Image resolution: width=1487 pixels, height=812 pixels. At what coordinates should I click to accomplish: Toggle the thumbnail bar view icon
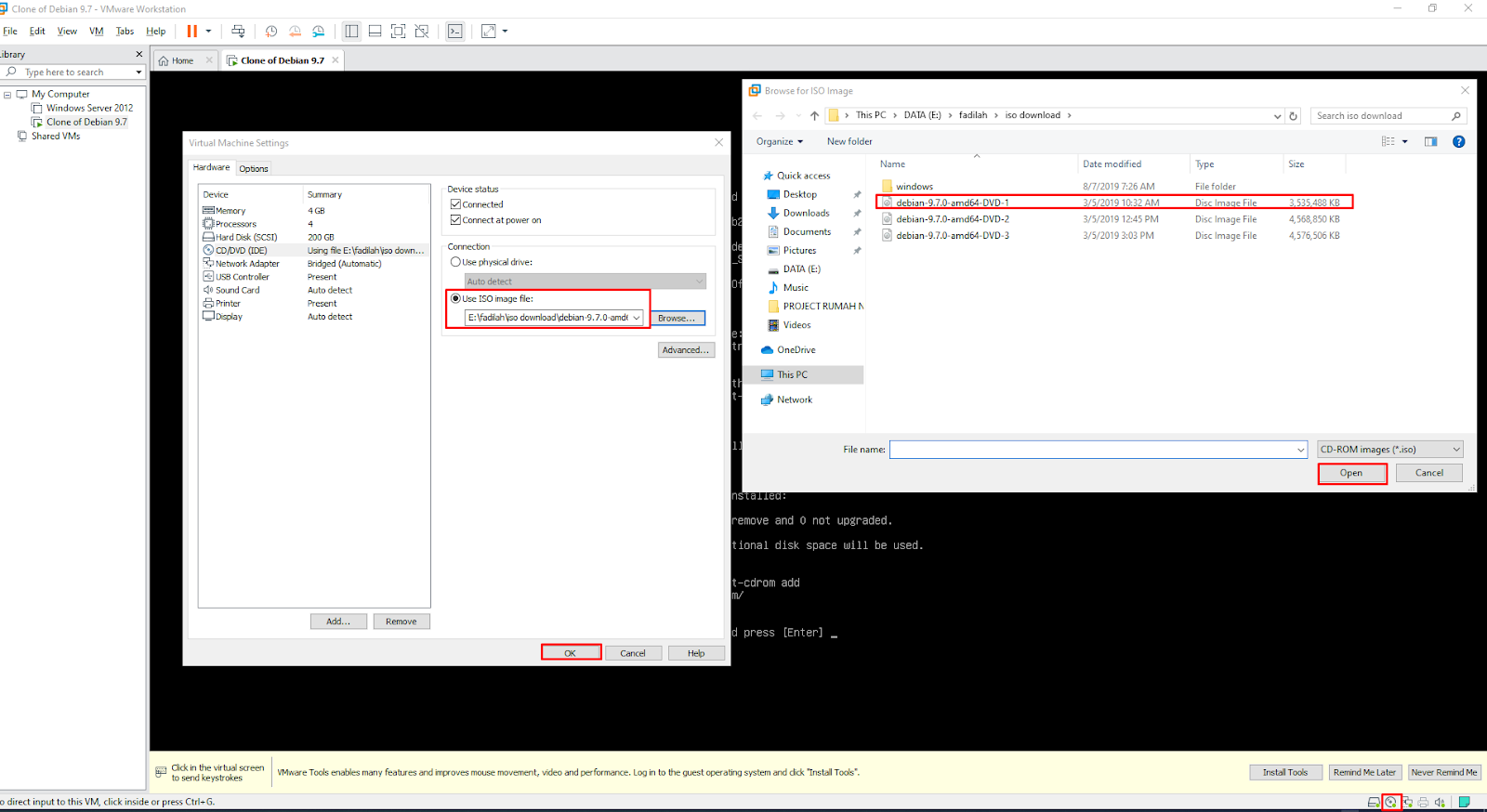(375, 31)
